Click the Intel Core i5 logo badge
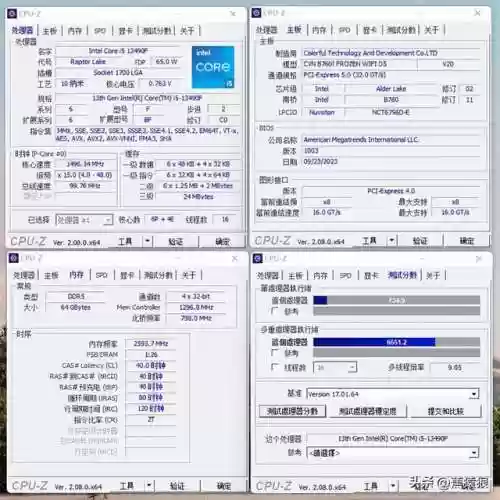Screen dimensions: 500x500 pyautogui.click(x=213, y=67)
